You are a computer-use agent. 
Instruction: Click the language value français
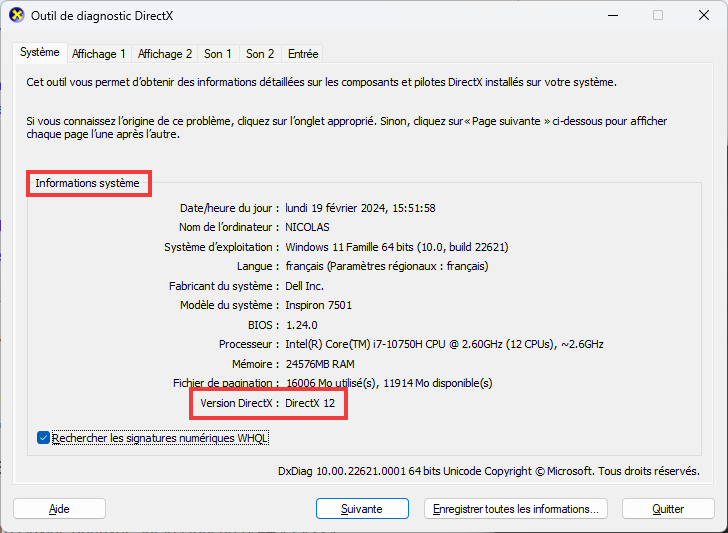(387, 266)
